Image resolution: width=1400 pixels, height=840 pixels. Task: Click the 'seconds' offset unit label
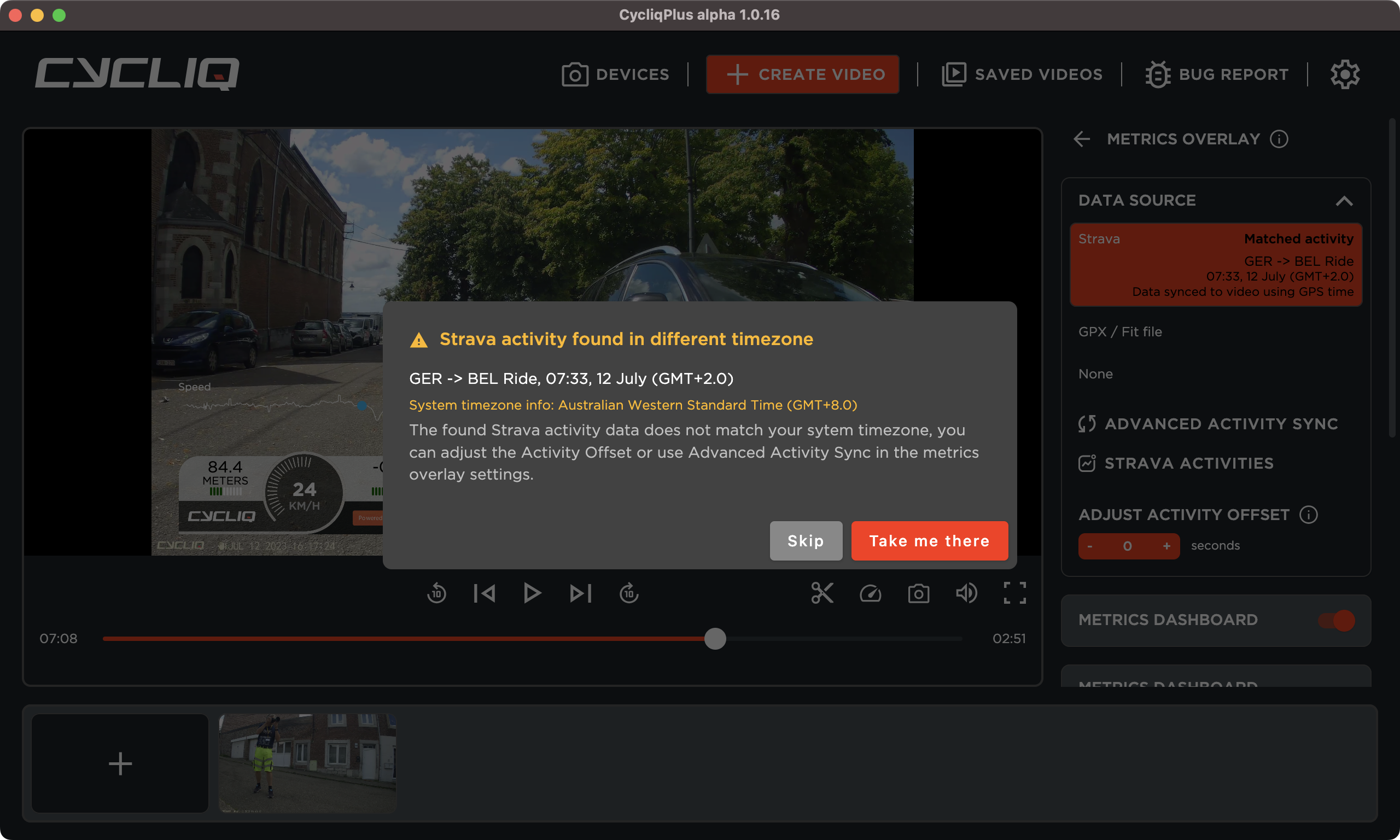point(1216,546)
